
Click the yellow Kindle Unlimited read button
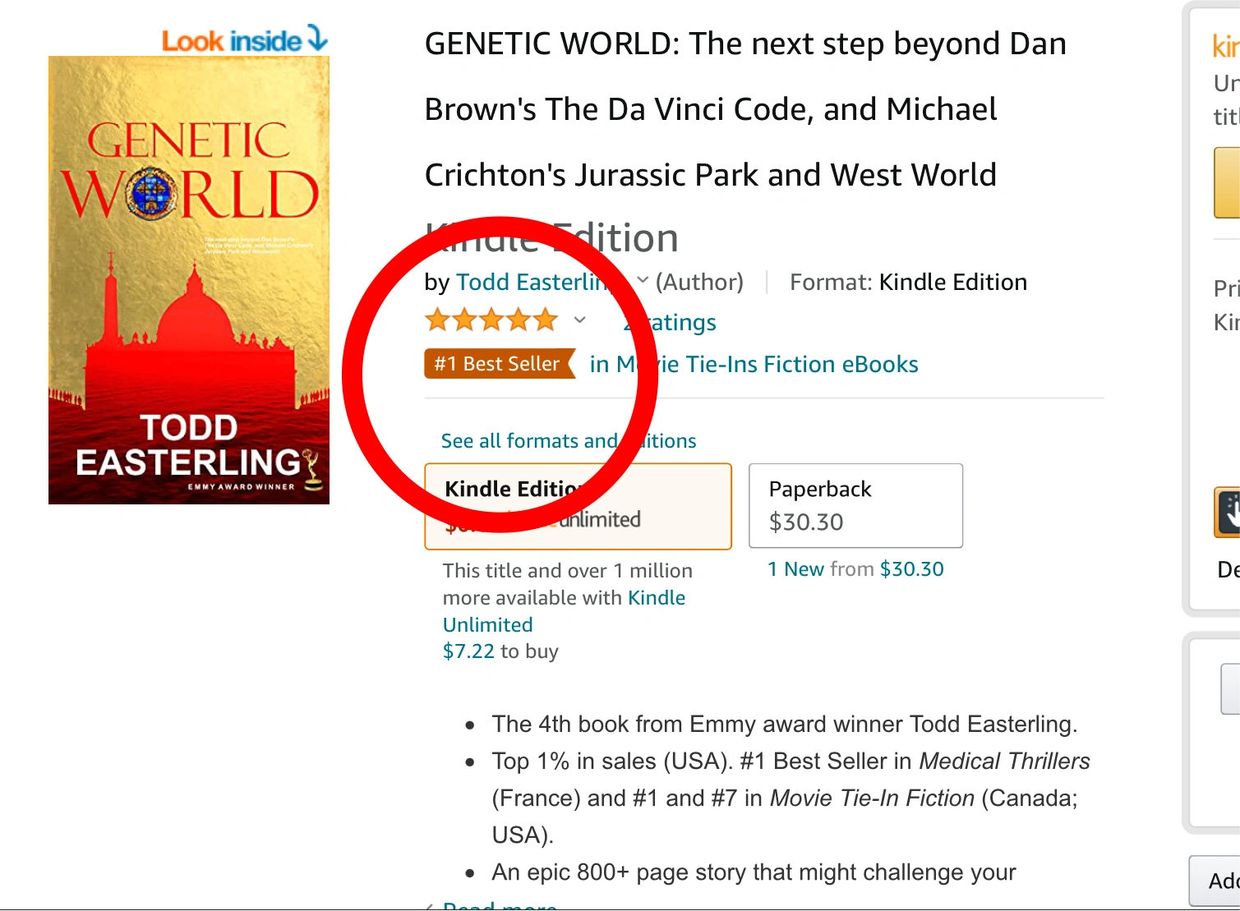pos(1227,182)
